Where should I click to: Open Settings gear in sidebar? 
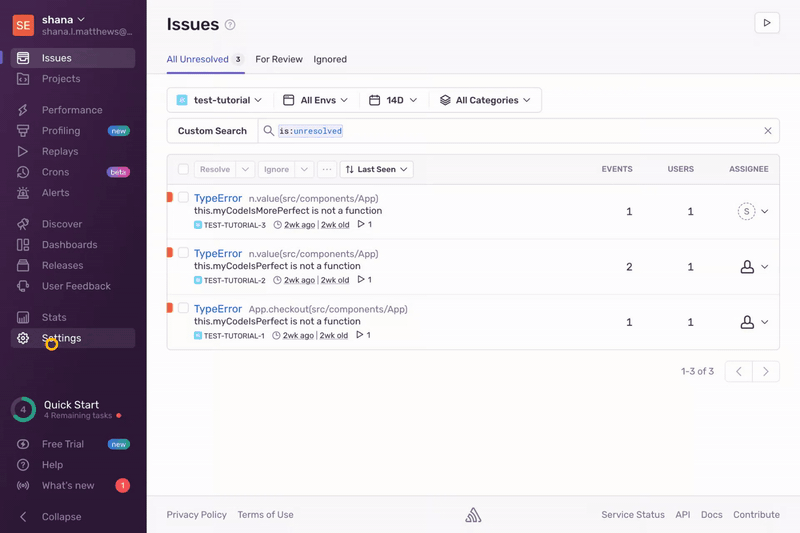click(23, 339)
